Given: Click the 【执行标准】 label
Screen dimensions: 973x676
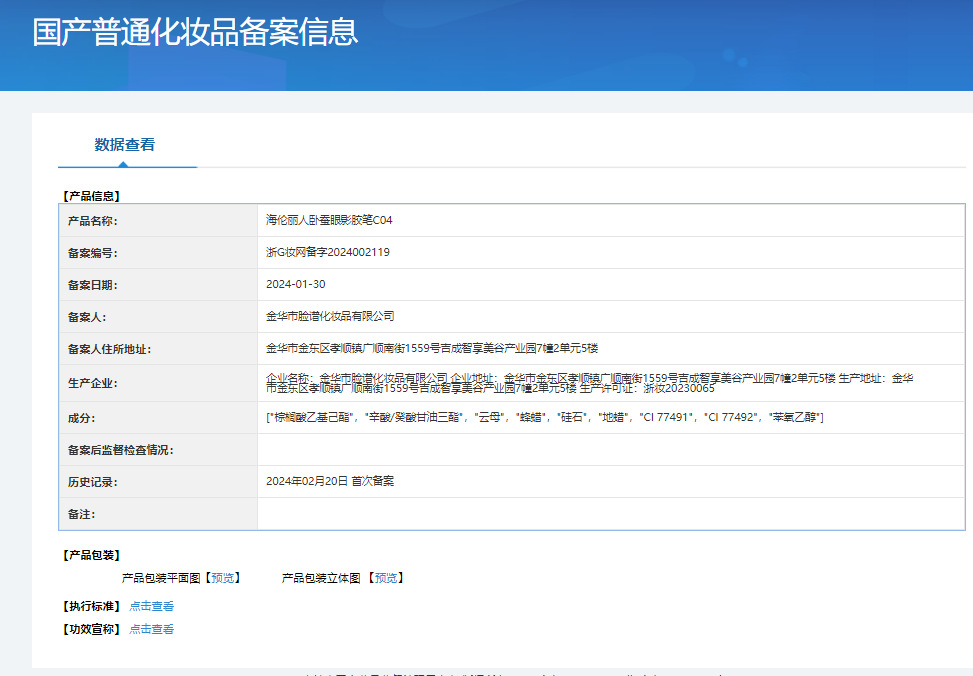Looking at the screenshot, I should [91, 606].
